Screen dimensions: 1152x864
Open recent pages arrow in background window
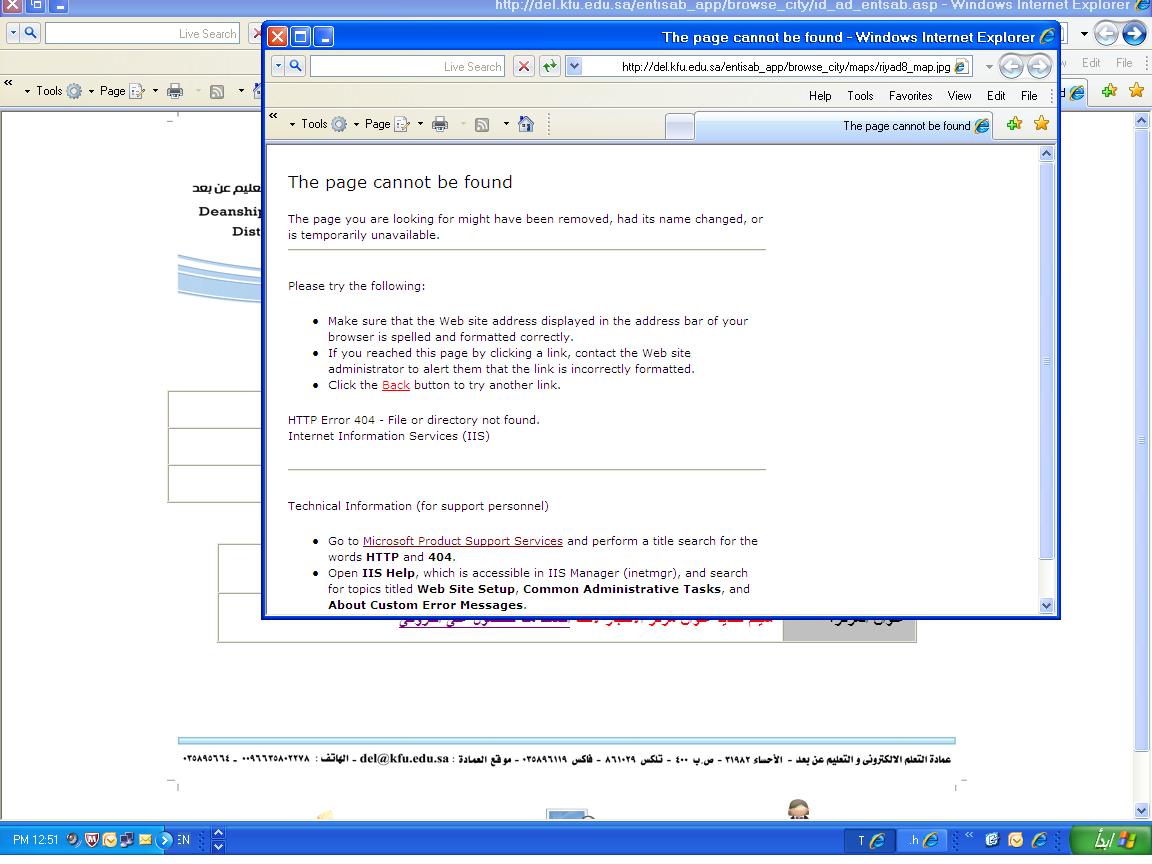1084,34
